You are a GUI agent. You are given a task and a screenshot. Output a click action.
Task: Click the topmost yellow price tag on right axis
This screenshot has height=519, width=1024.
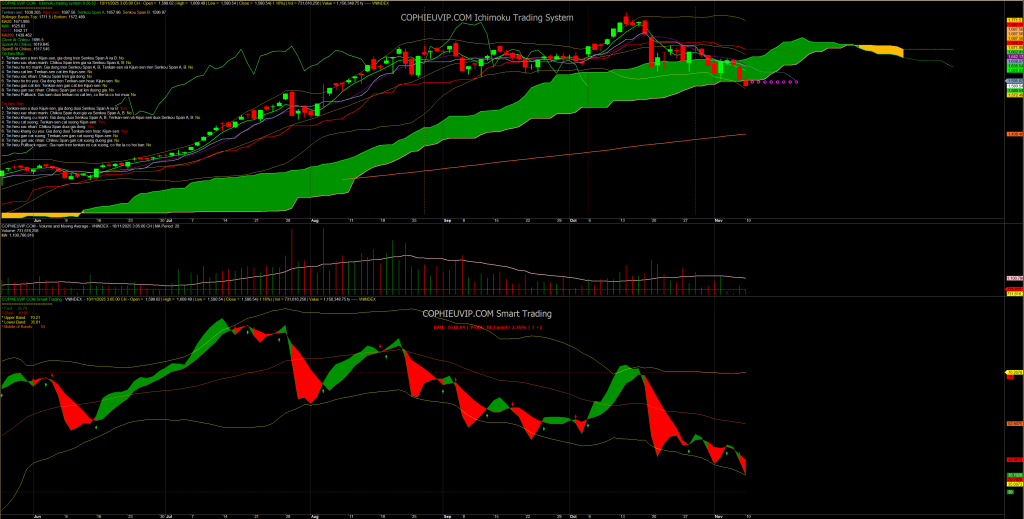(x=1013, y=21)
